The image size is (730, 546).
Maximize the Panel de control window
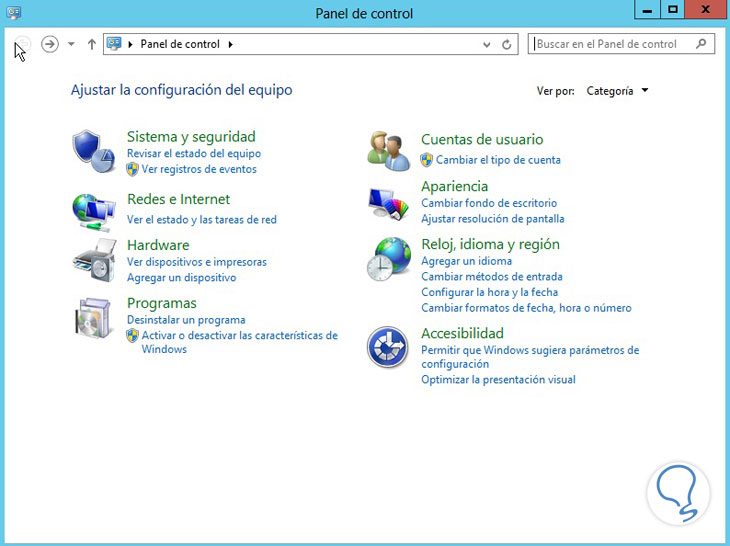pyautogui.click(x=673, y=9)
